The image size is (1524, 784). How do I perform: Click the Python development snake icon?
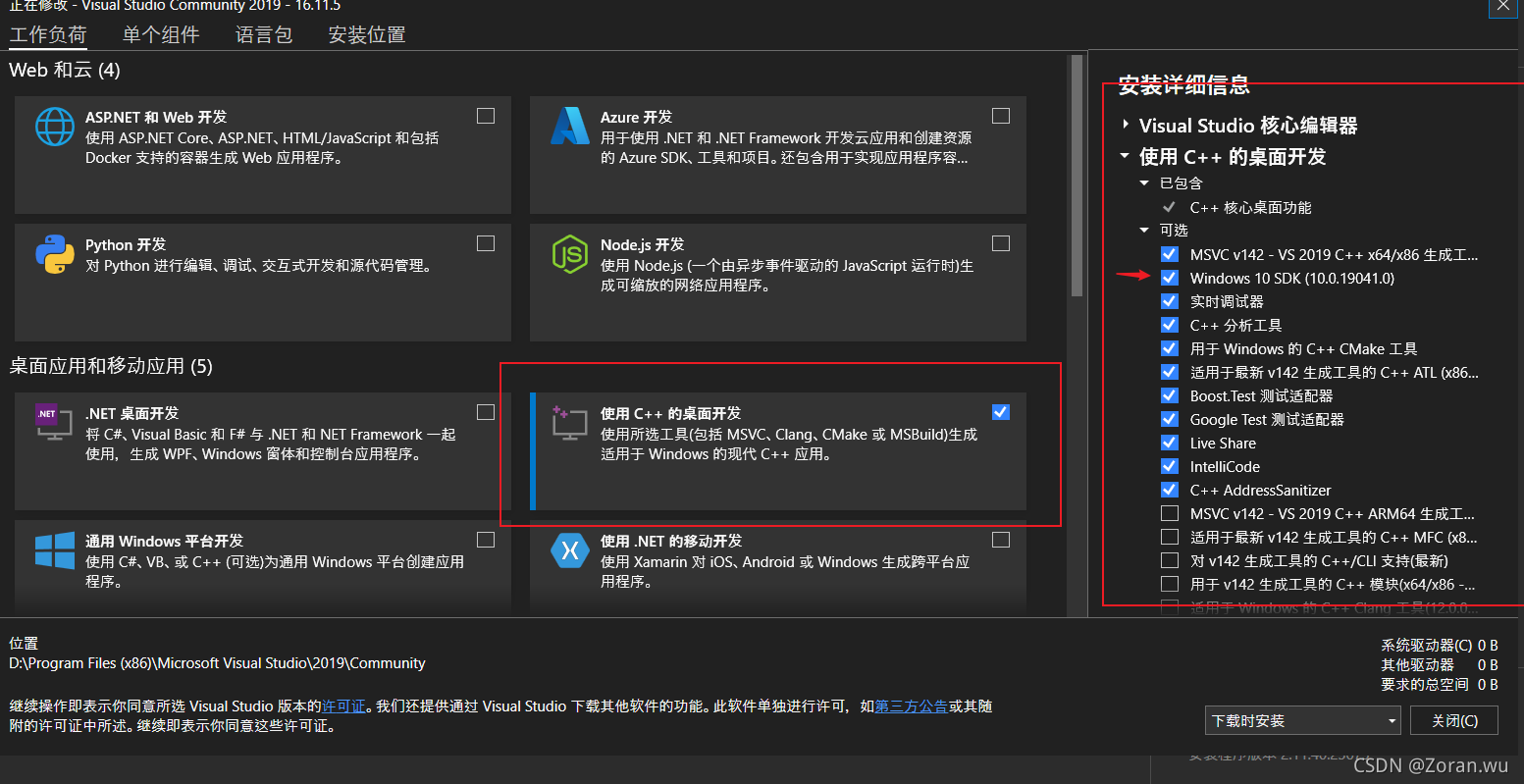pyautogui.click(x=55, y=254)
